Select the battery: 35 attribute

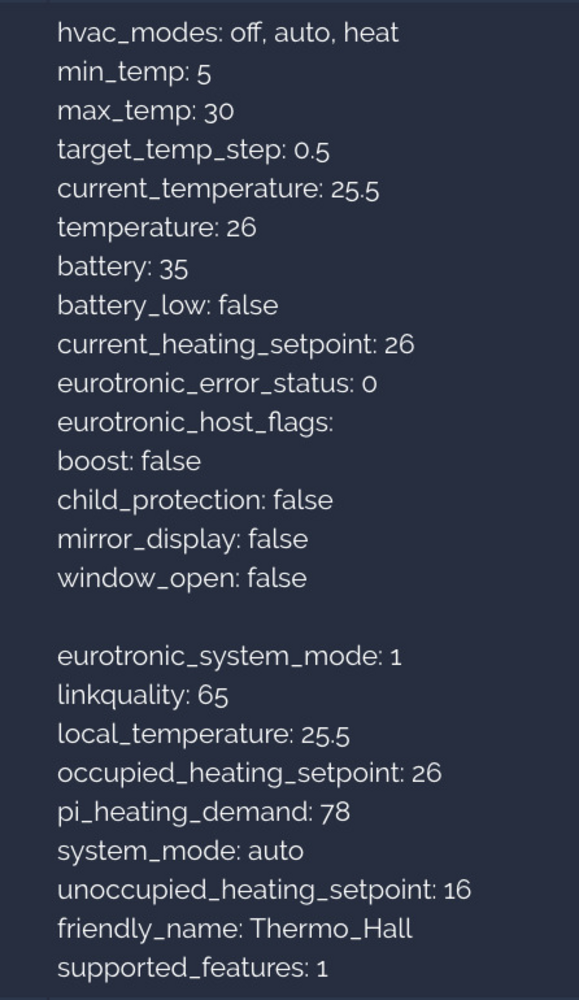[122, 267]
